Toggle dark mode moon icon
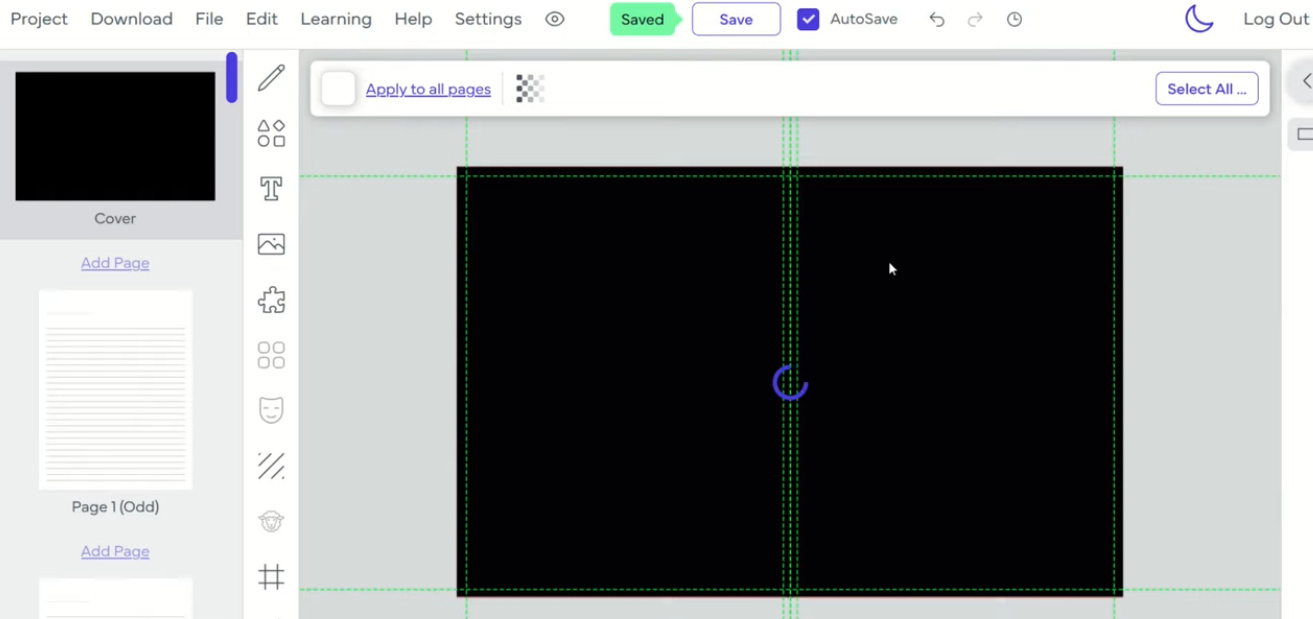The height and width of the screenshot is (619, 1313). click(x=1199, y=19)
